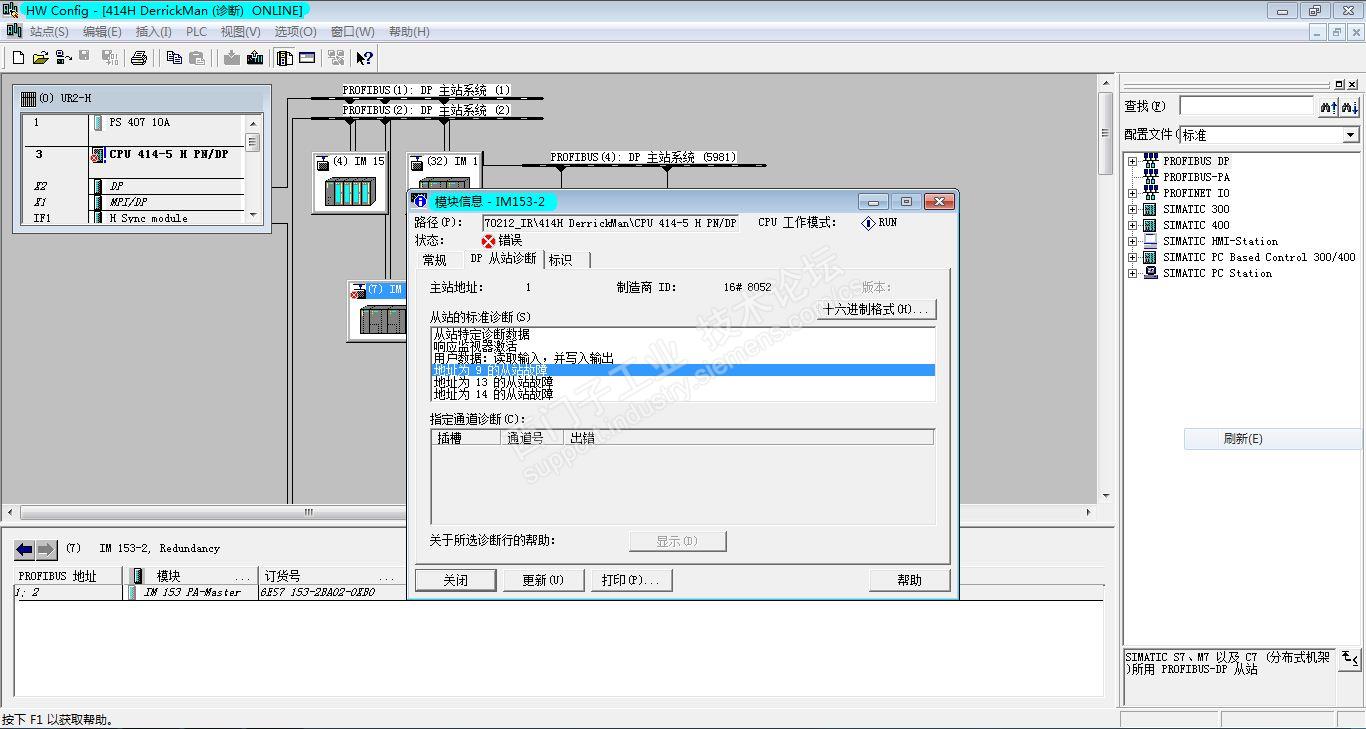Click the Copy toolbar icon

(174, 58)
